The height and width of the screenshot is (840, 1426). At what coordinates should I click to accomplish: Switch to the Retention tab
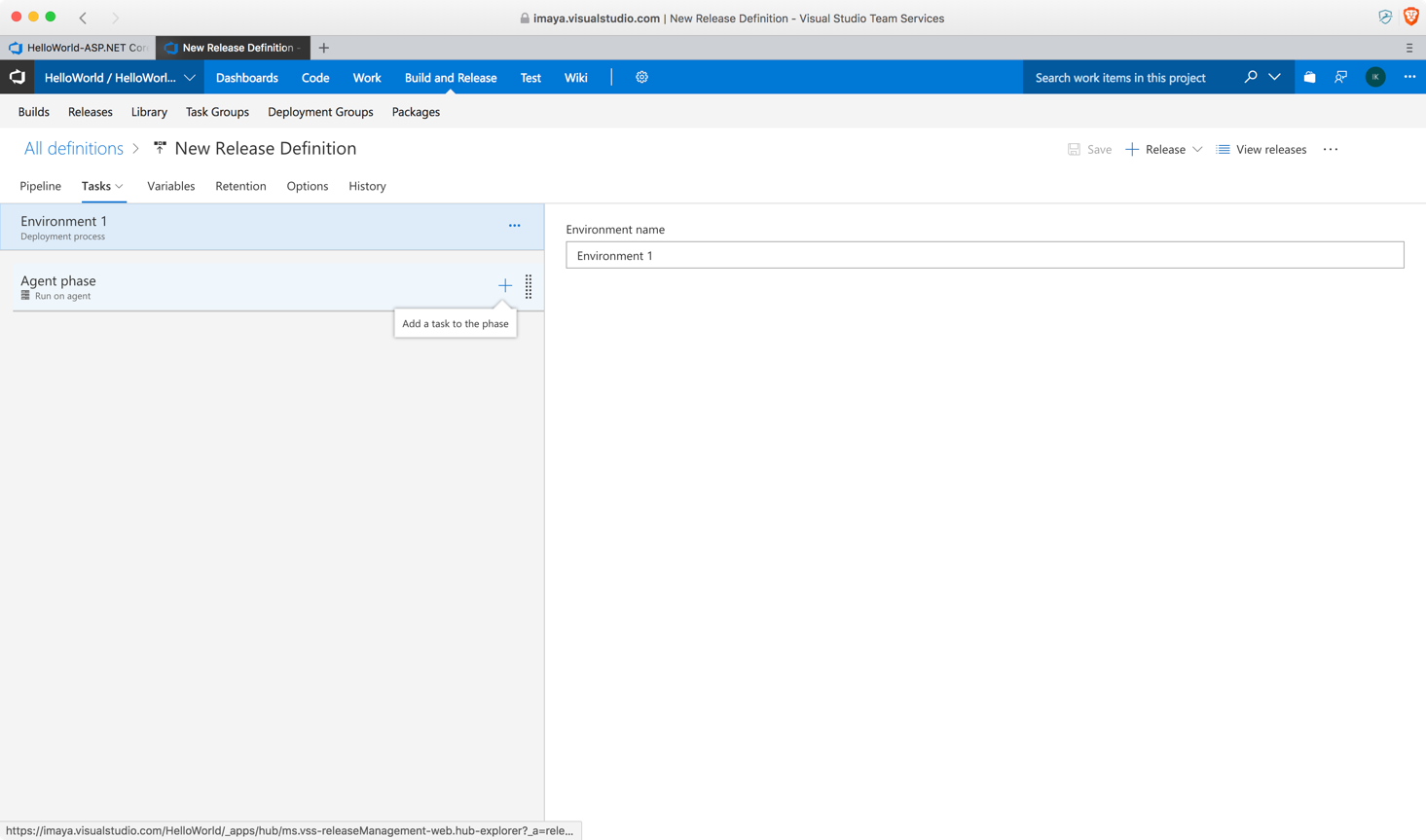[240, 186]
